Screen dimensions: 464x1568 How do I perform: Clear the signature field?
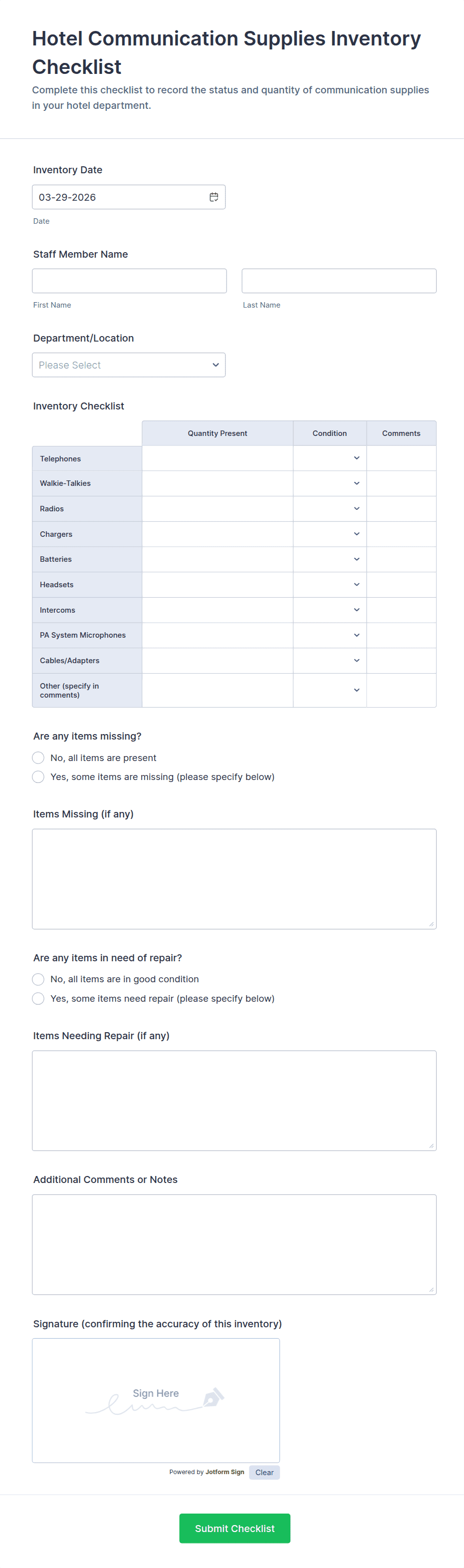pyautogui.click(x=264, y=1473)
